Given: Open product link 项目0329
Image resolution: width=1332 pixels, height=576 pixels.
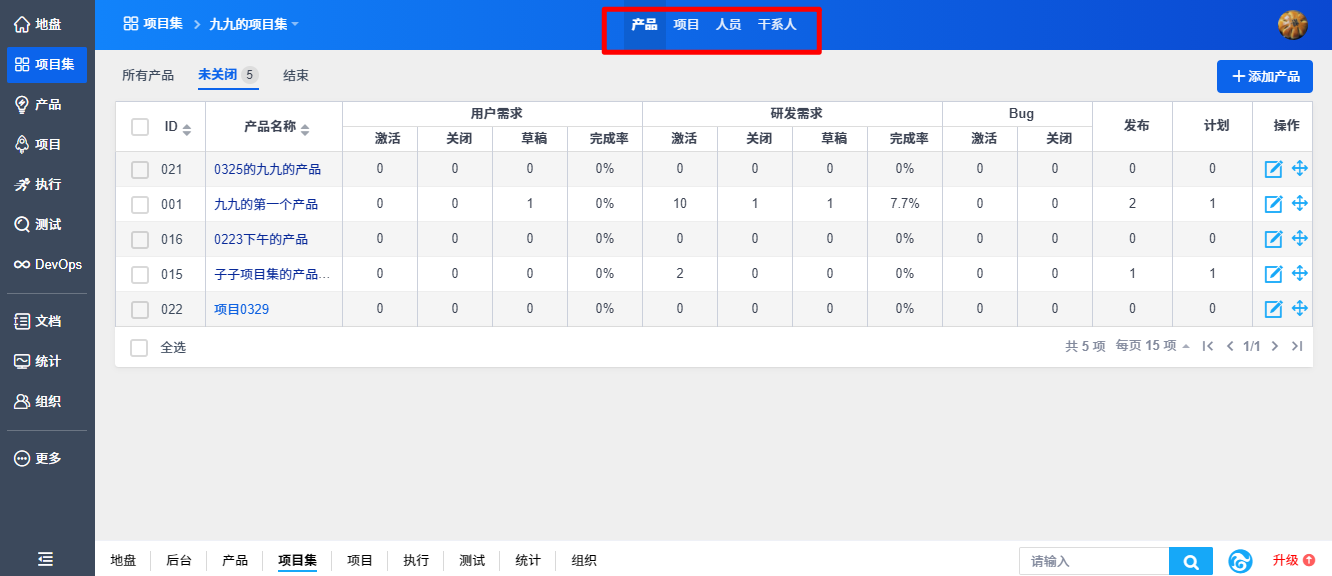Looking at the screenshot, I should [241, 310].
